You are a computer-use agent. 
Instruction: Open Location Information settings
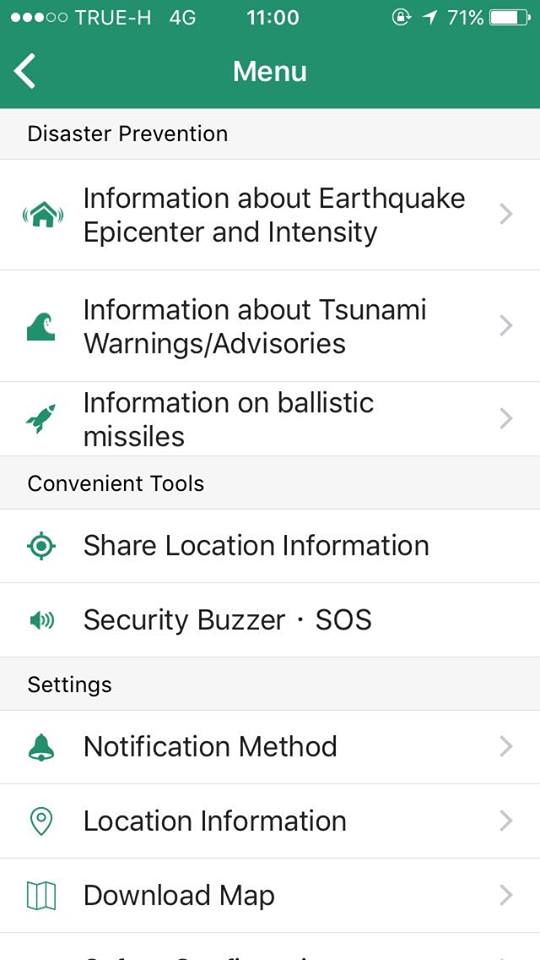(270, 821)
